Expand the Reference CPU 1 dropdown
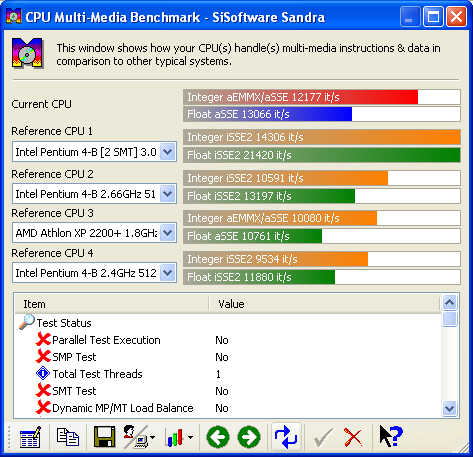 click(x=167, y=152)
